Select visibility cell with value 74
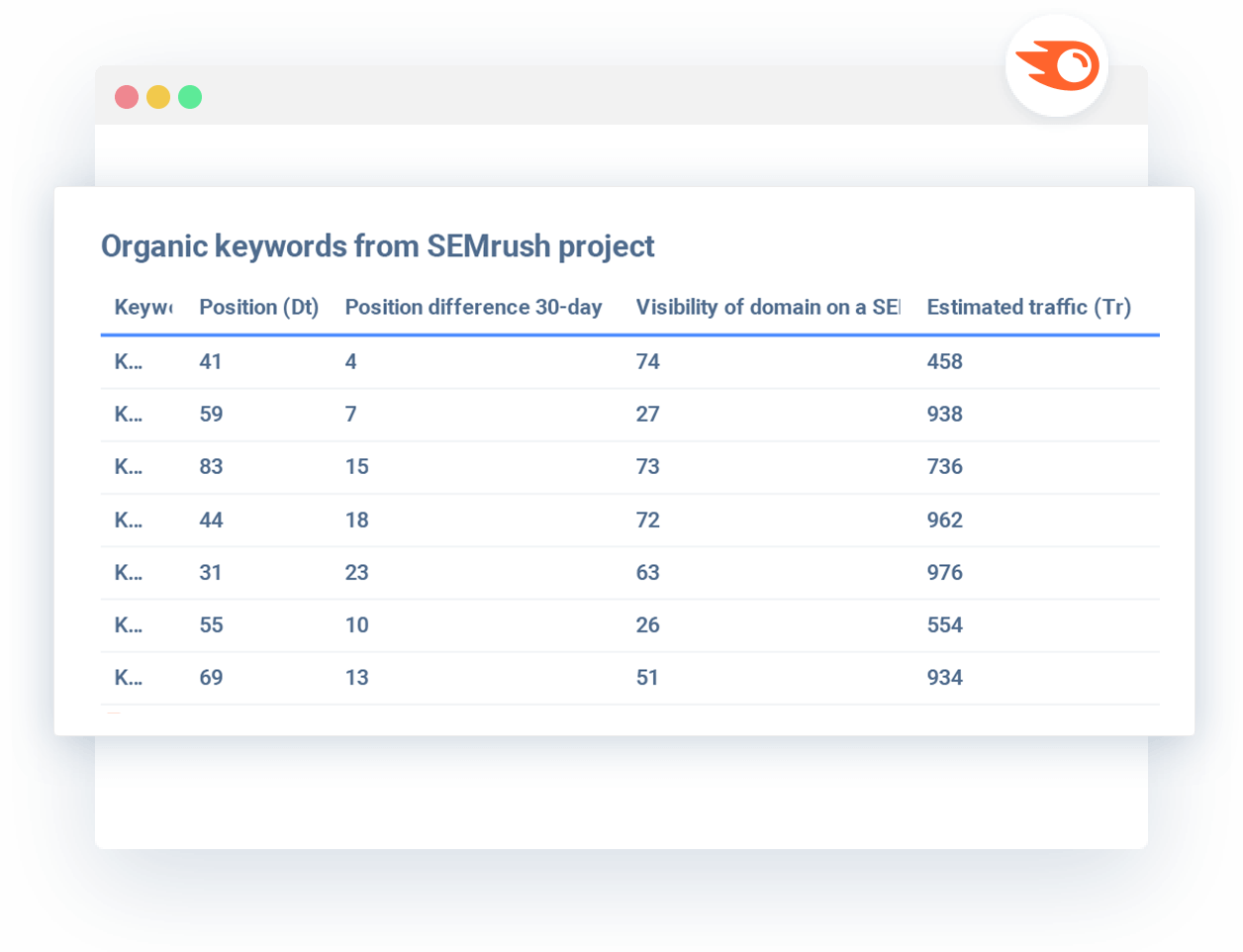This screenshot has width=1243, height=952. tap(647, 361)
